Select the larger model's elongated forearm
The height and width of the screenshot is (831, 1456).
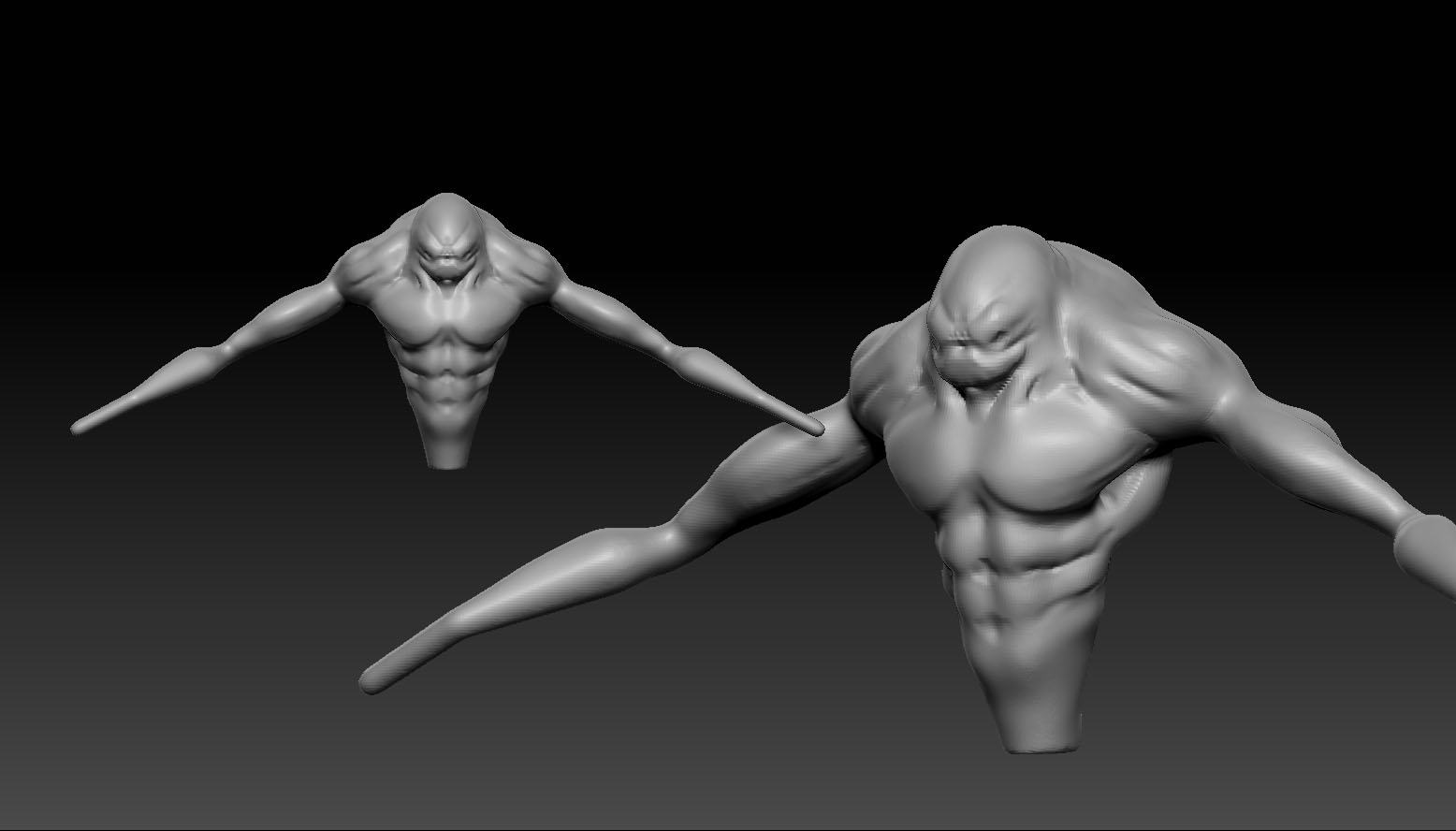[524, 599]
